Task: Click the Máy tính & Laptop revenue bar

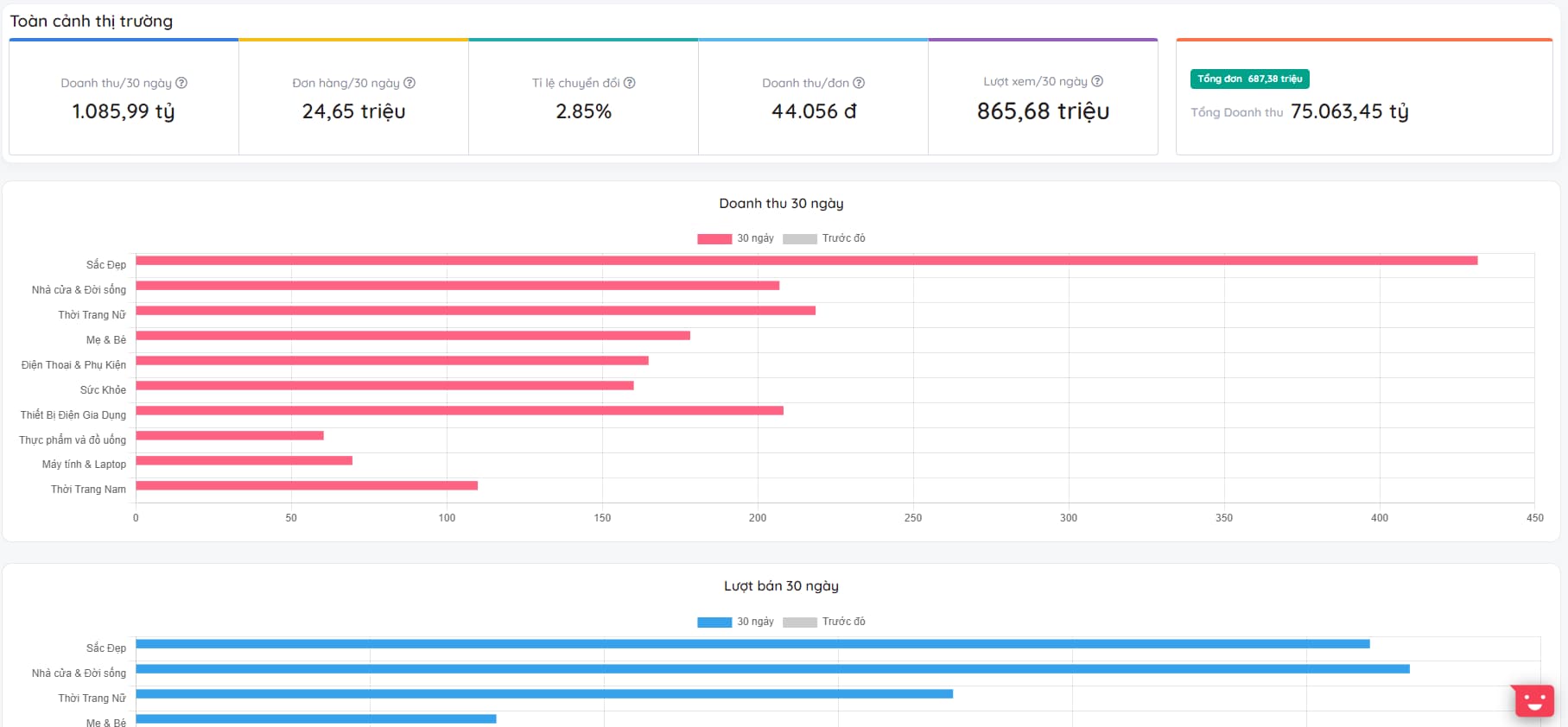Action: (x=244, y=461)
